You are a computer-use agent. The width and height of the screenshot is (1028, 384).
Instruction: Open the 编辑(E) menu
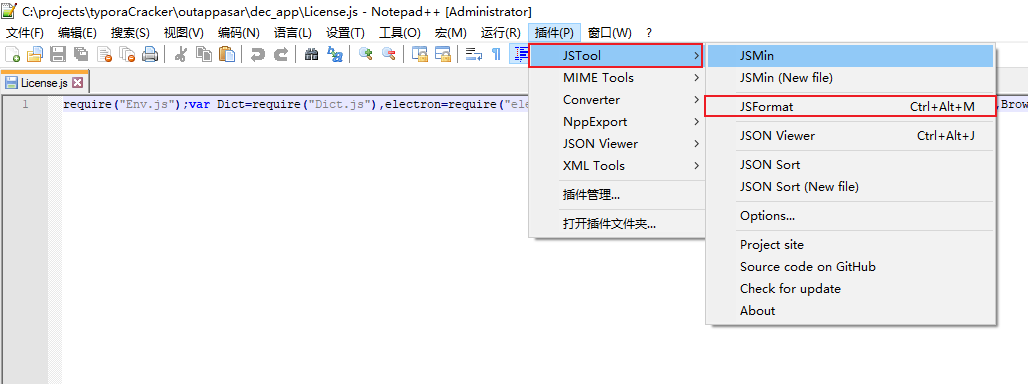click(x=77, y=33)
